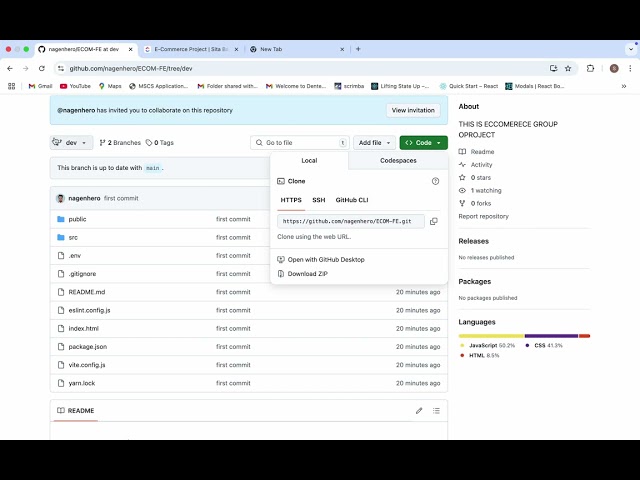View the 0 stars link
The width and height of the screenshot is (640, 480).
click(x=475, y=178)
